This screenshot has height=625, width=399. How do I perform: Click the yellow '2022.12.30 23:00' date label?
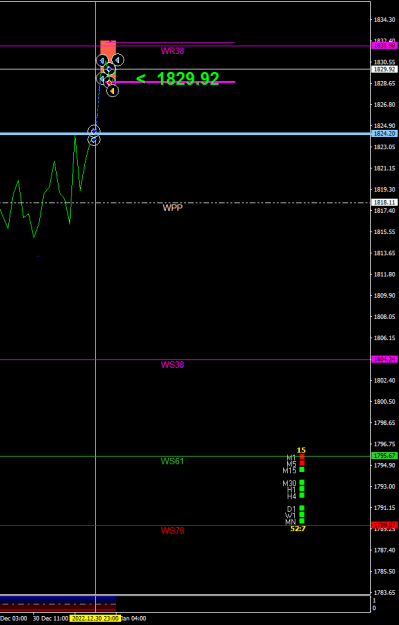point(95,618)
